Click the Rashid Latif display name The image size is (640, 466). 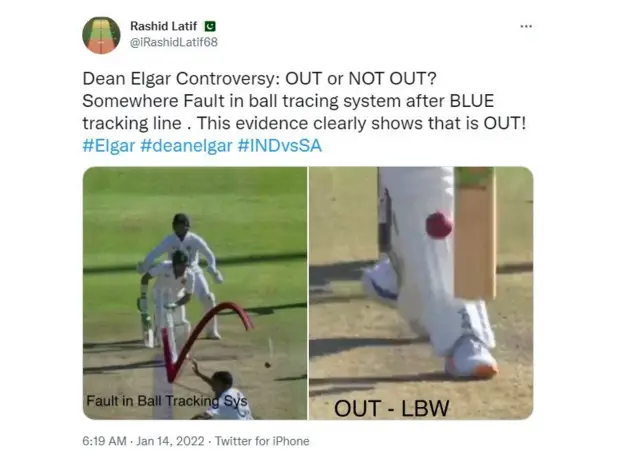[x=163, y=26]
